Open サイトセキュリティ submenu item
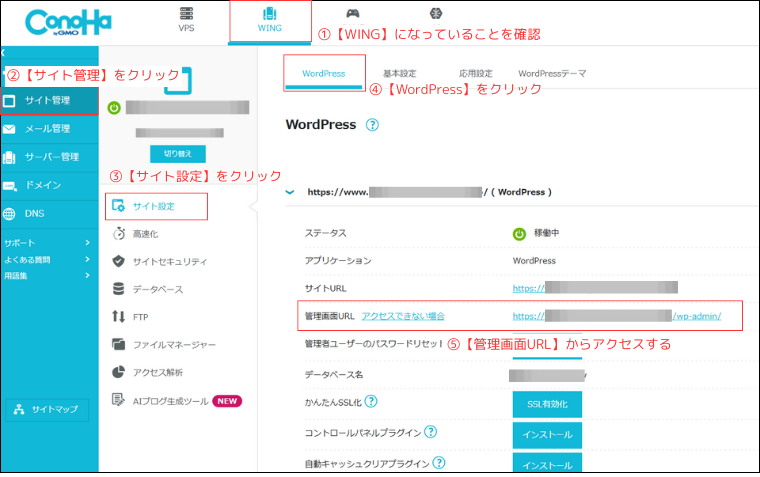The image size is (760, 477). click(x=170, y=262)
